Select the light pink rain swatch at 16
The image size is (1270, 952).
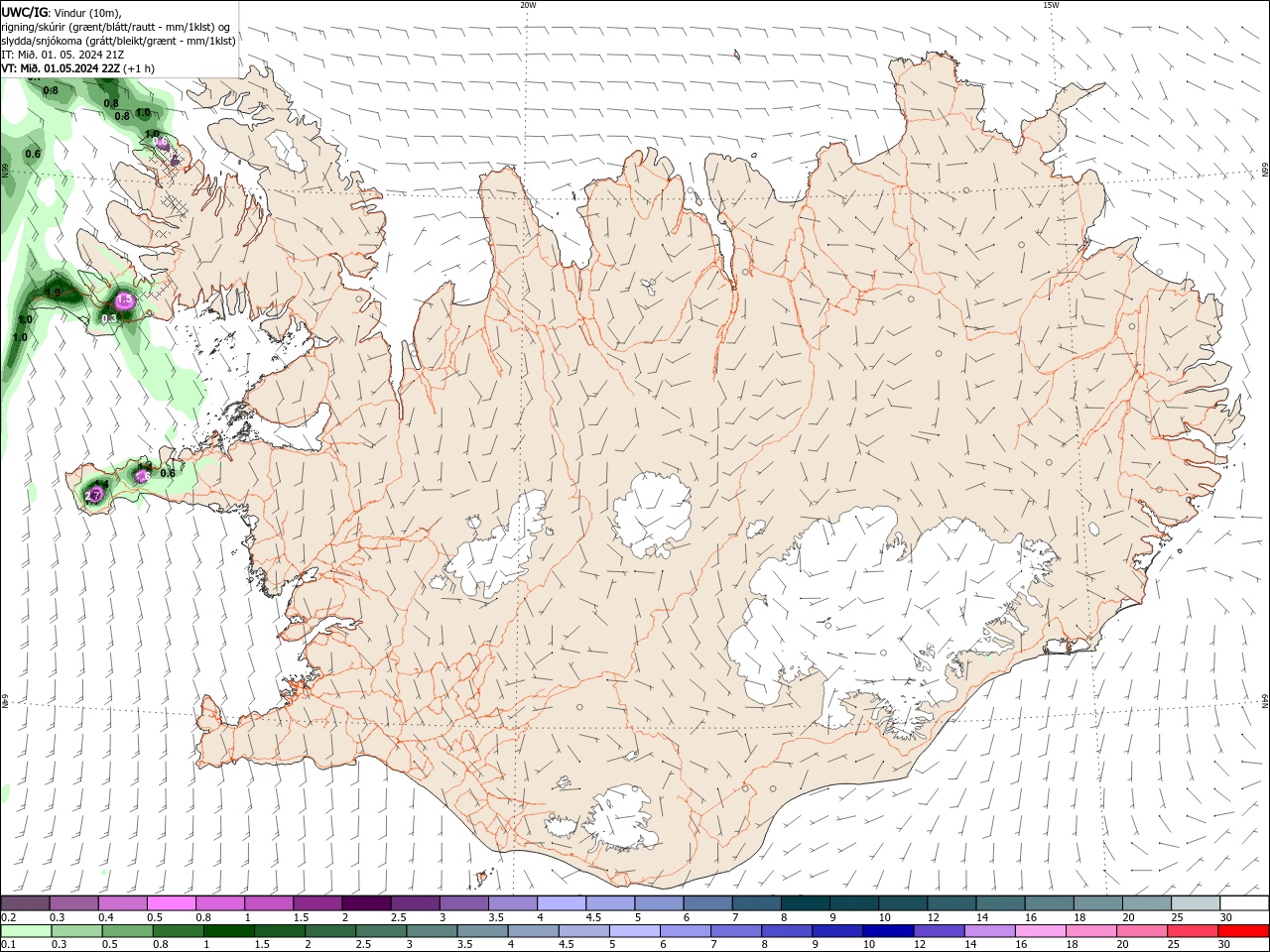pyautogui.click(x=1040, y=931)
